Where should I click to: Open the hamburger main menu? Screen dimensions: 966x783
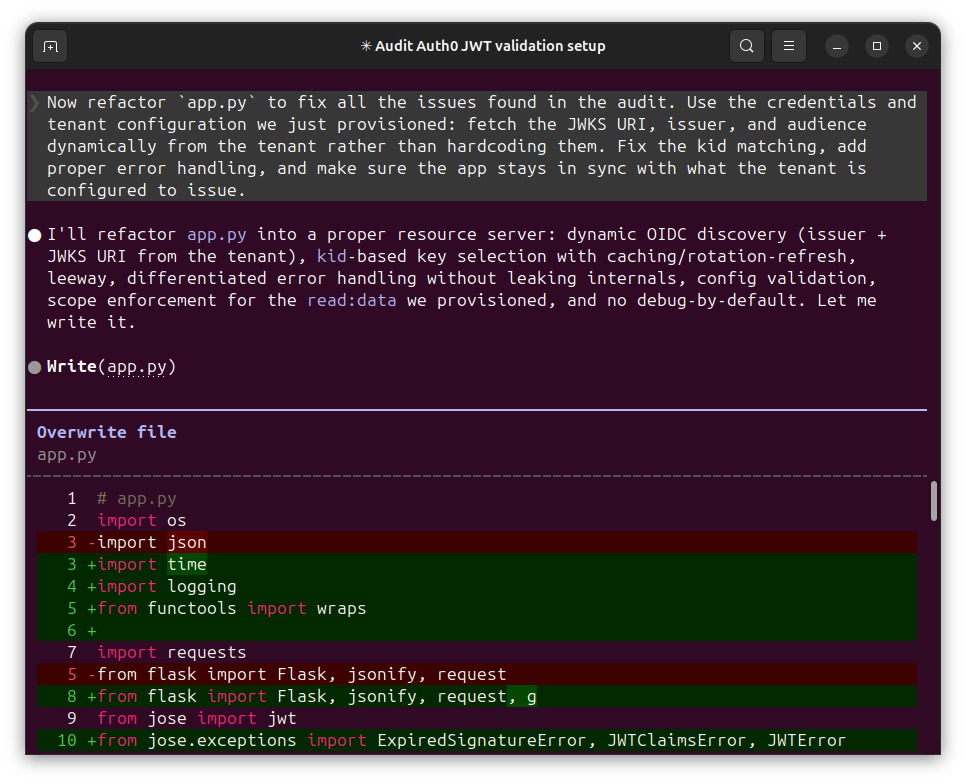pos(789,46)
